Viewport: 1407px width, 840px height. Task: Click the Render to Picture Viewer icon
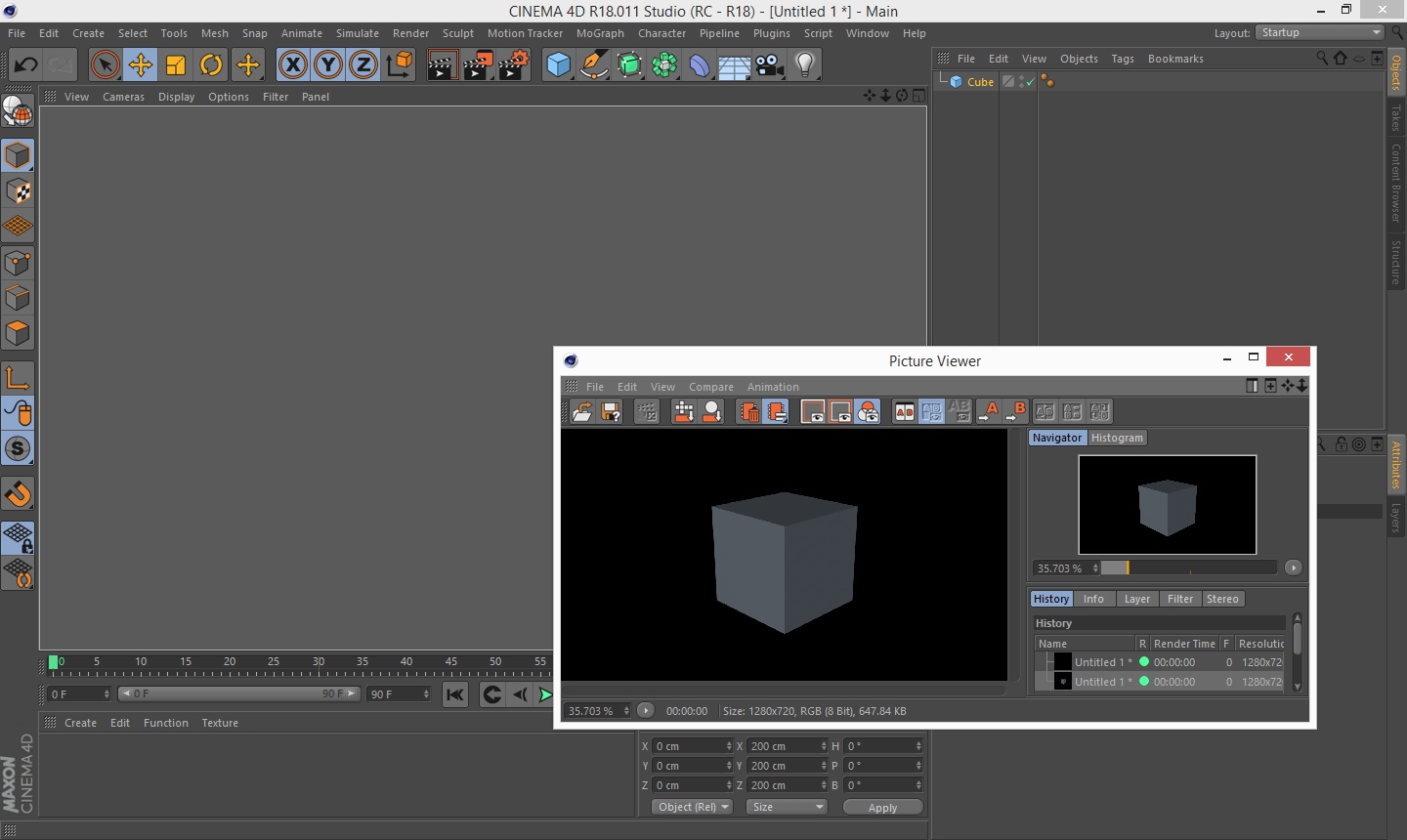tap(478, 65)
